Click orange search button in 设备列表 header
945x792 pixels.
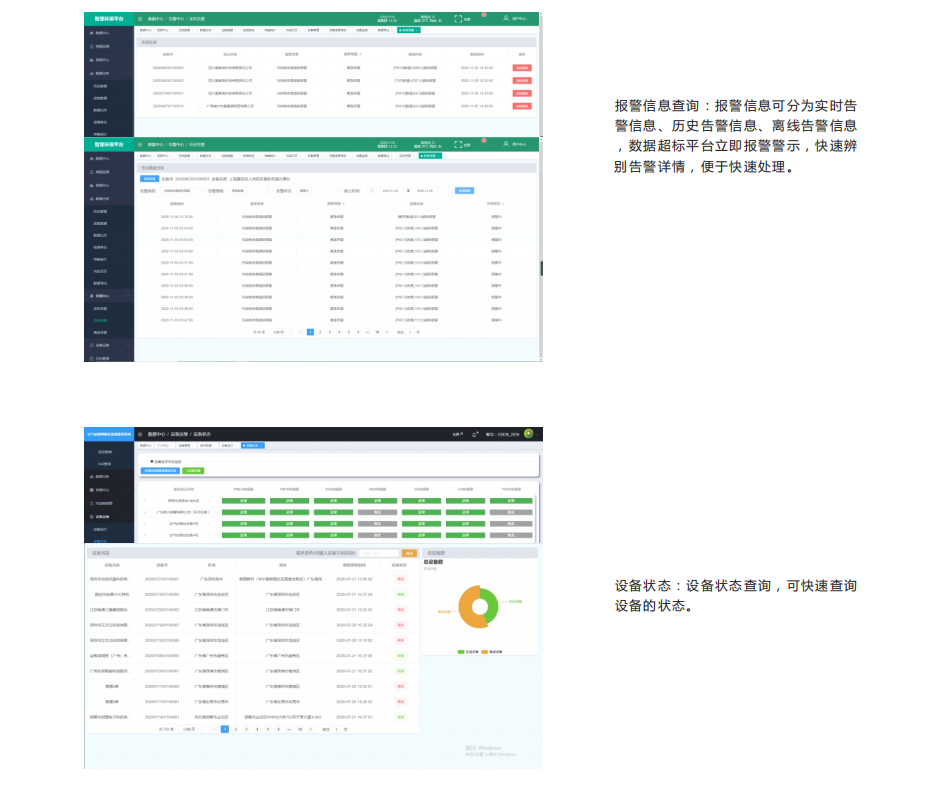[x=409, y=553]
